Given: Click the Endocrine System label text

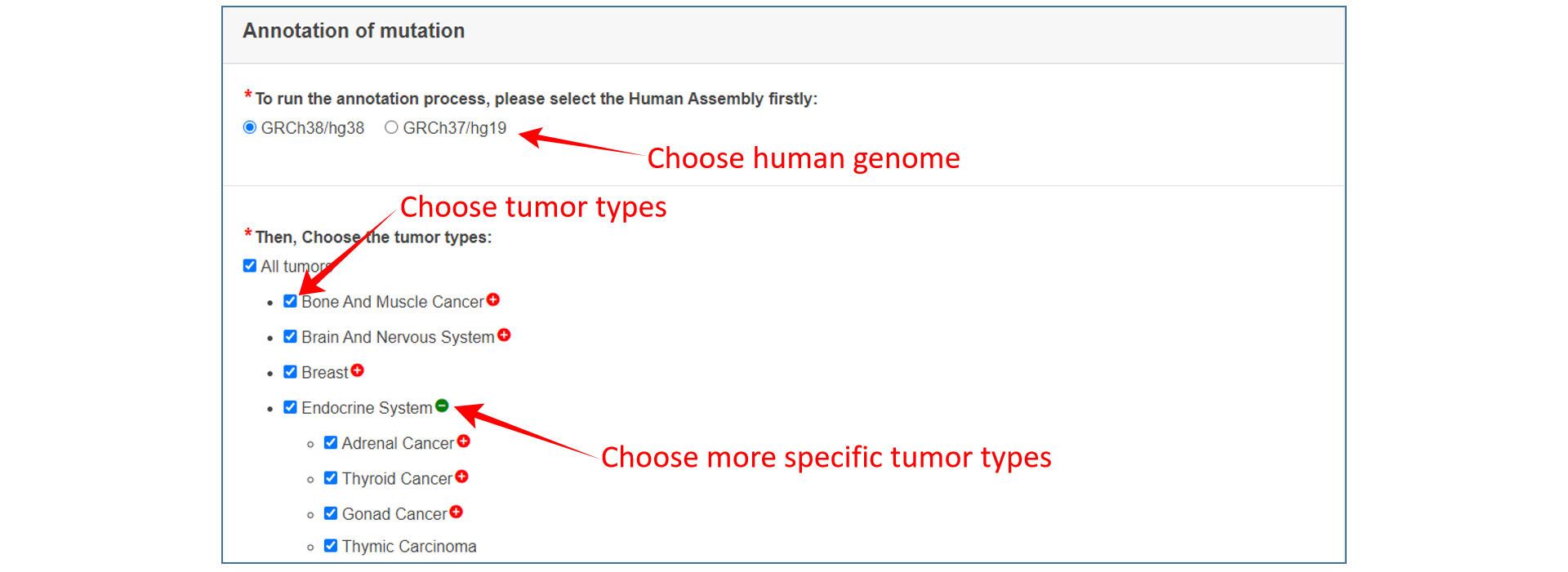Looking at the screenshot, I should pos(367,408).
